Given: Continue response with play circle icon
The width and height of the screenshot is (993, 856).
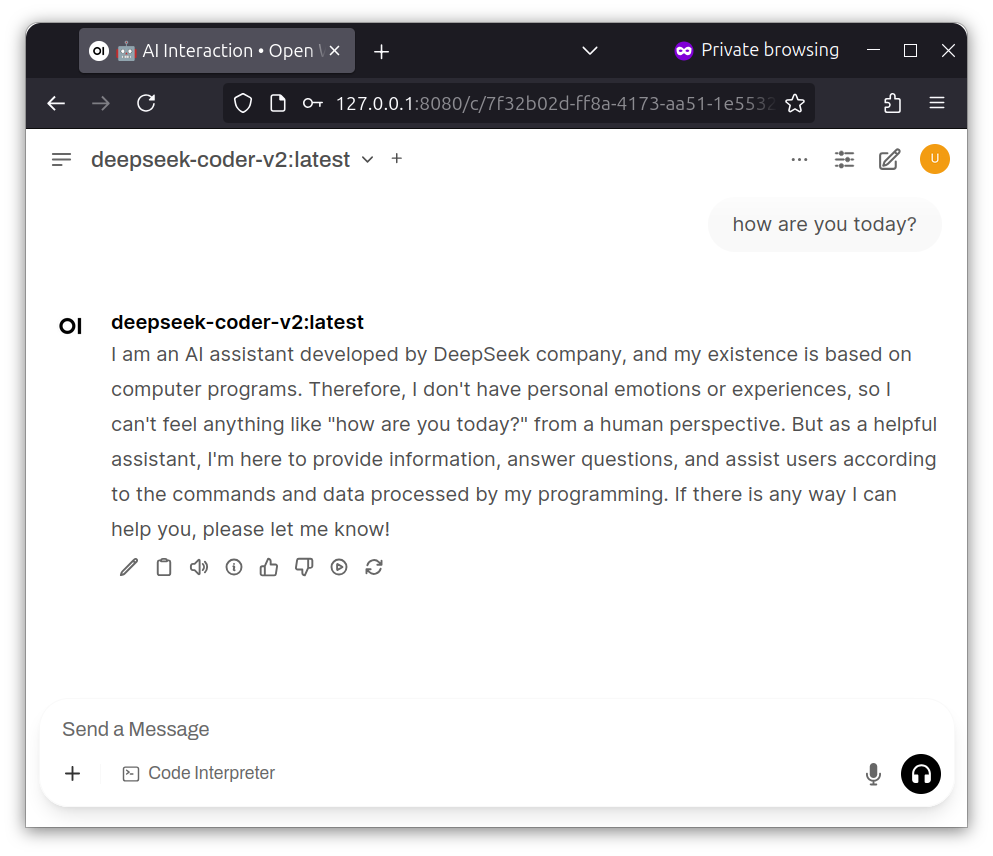Looking at the screenshot, I should (339, 567).
